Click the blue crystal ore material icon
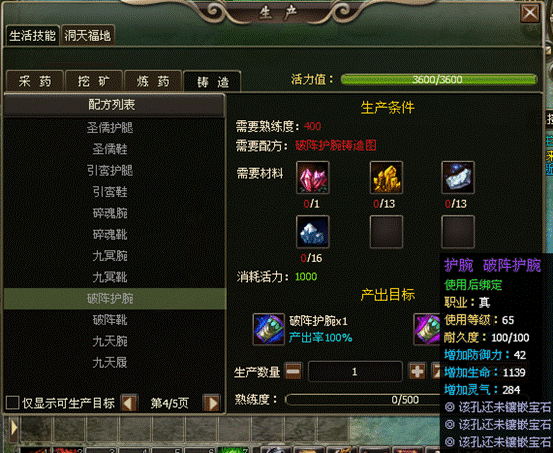Screen dimensions: 553x453 (312, 232)
